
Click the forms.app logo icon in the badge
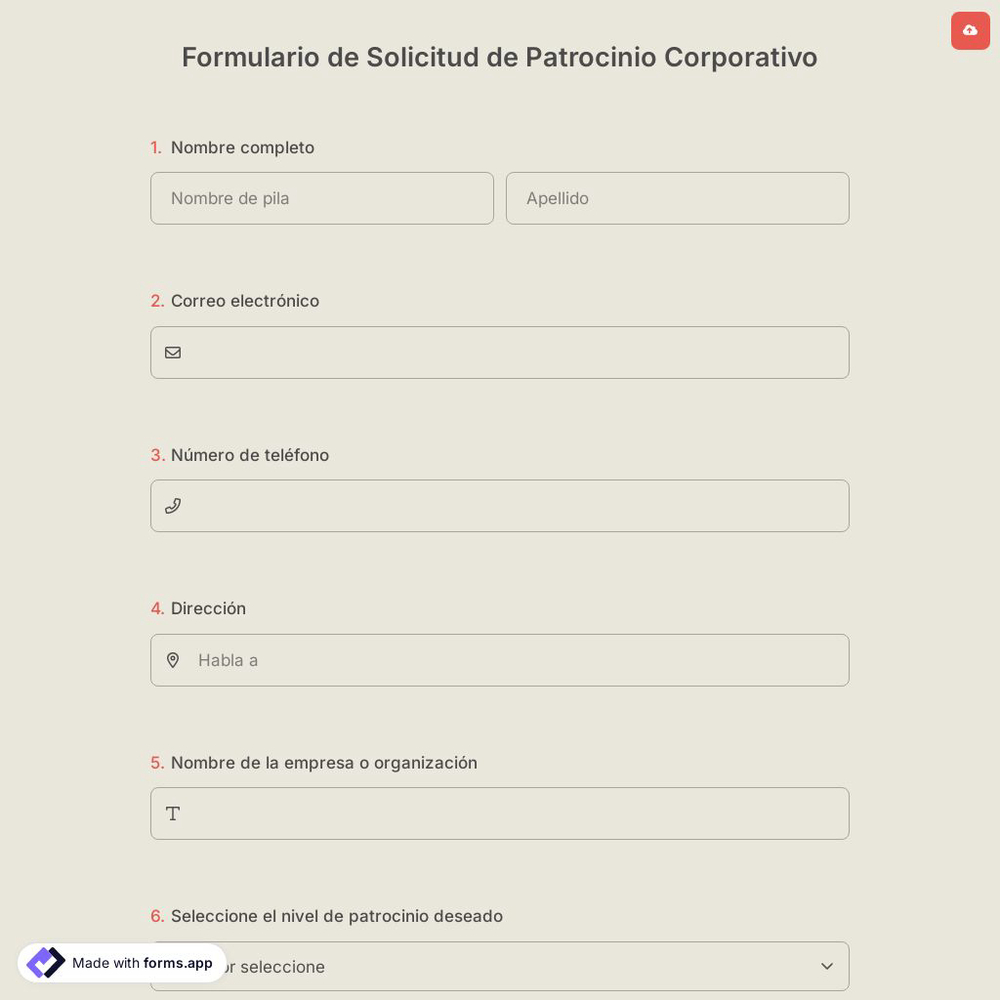coord(46,962)
